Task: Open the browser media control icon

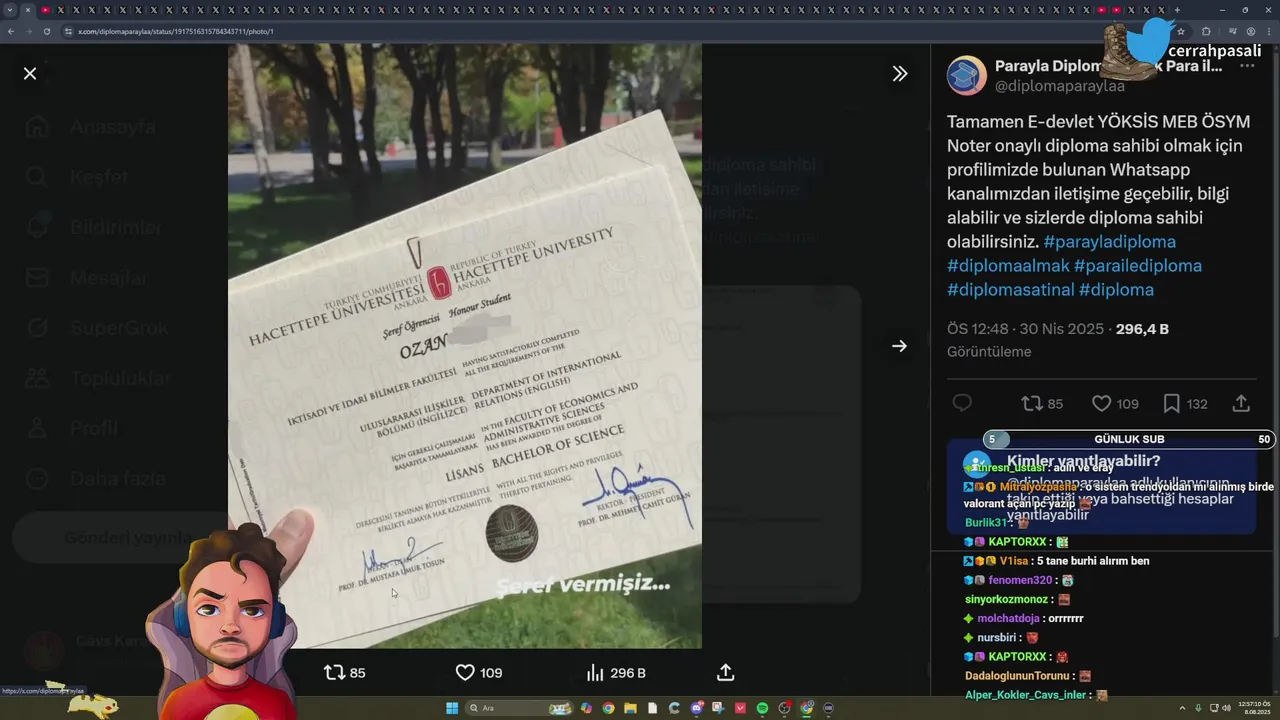Action: pyautogui.click(x=1232, y=31)
